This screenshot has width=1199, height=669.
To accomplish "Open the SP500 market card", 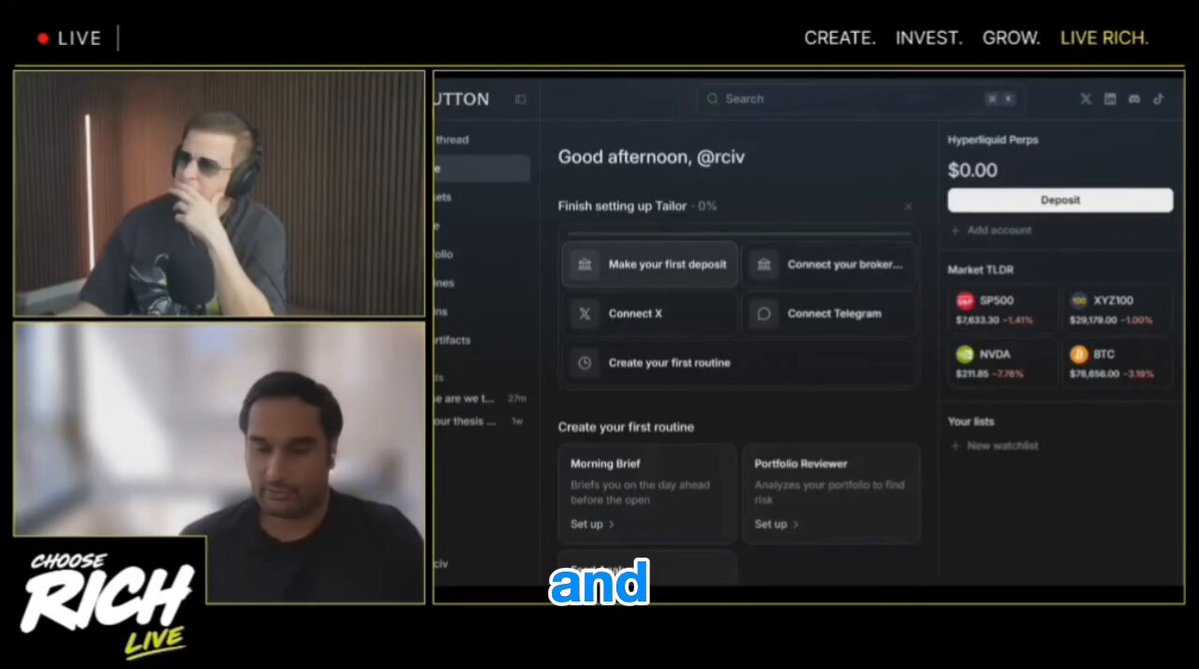I will [x=1002, y=309].
